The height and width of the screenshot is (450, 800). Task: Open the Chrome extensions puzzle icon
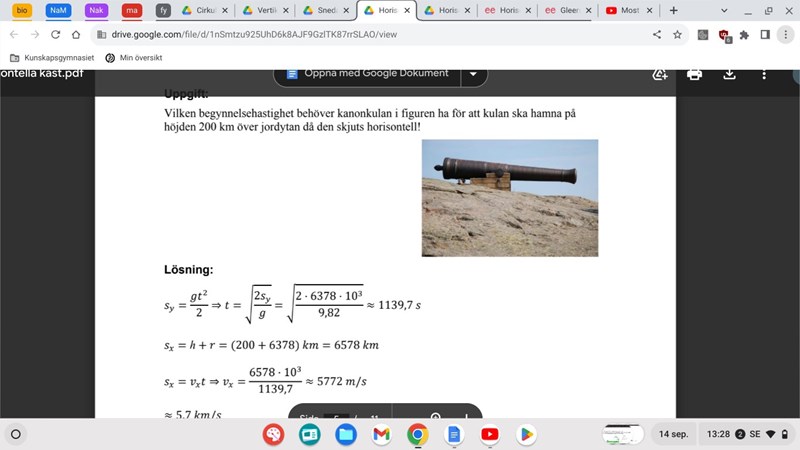[x=743, y=34]
